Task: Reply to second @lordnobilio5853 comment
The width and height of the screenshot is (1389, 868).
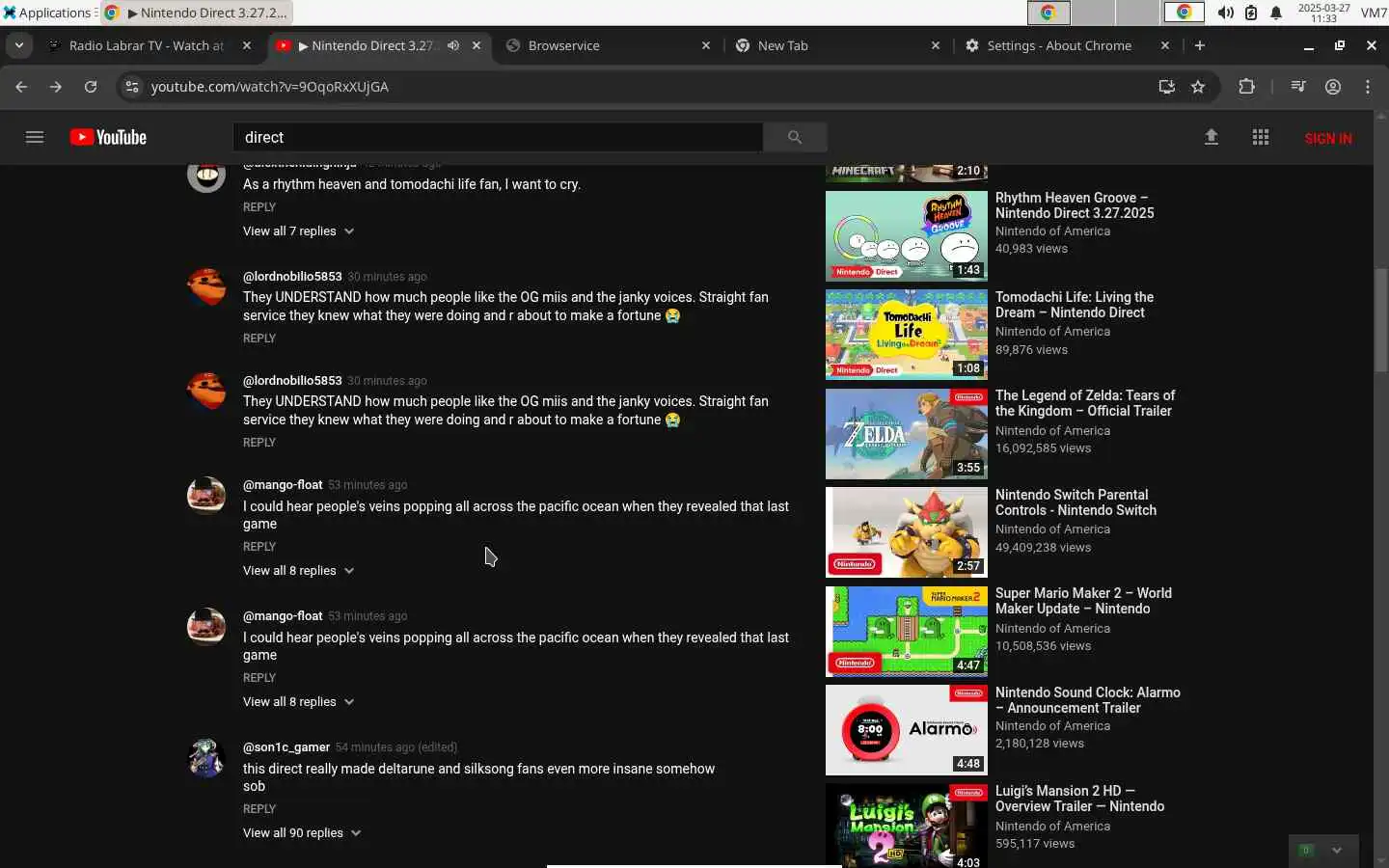Action: point(259,443)
